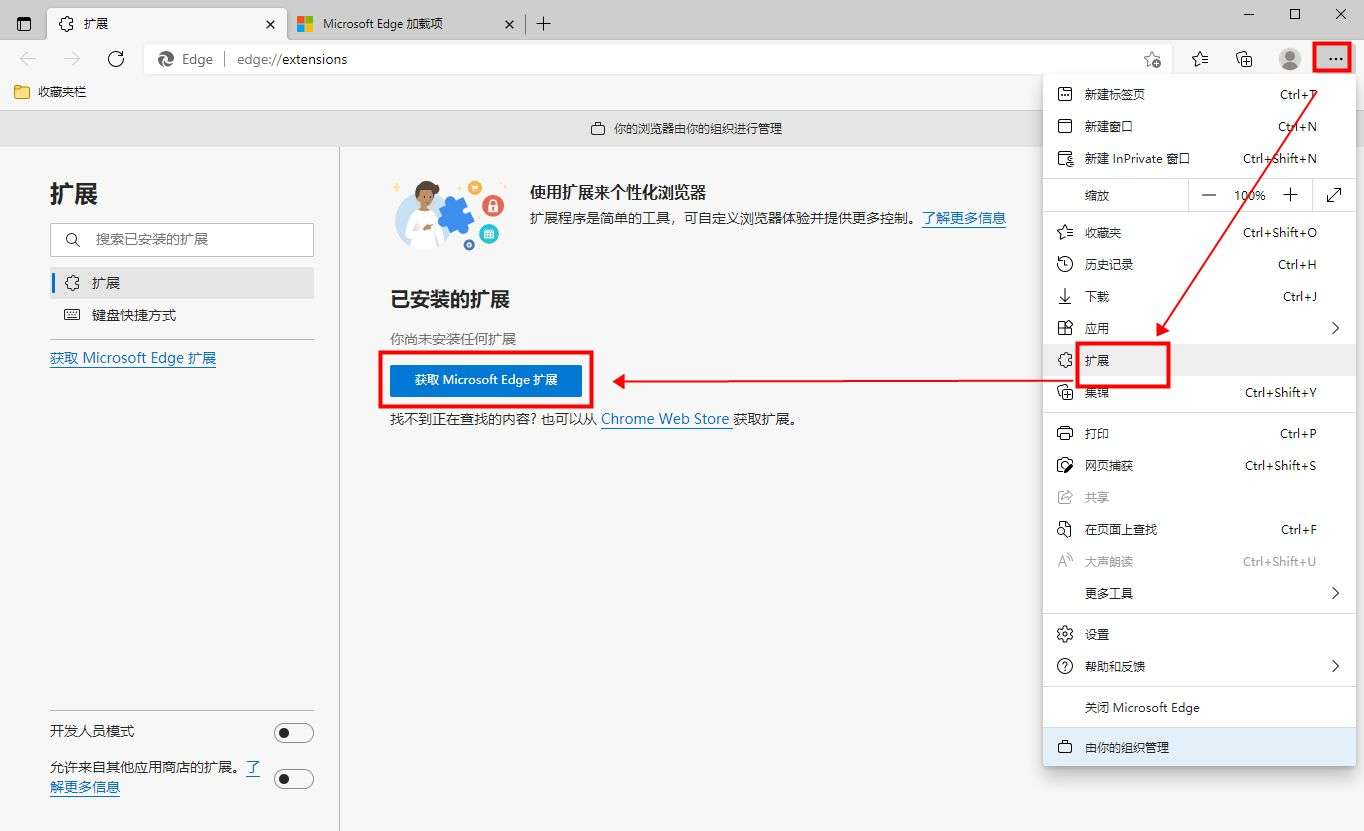
Task: Enter full screen via zoom row arrow icon
Action: [1334, 195]
